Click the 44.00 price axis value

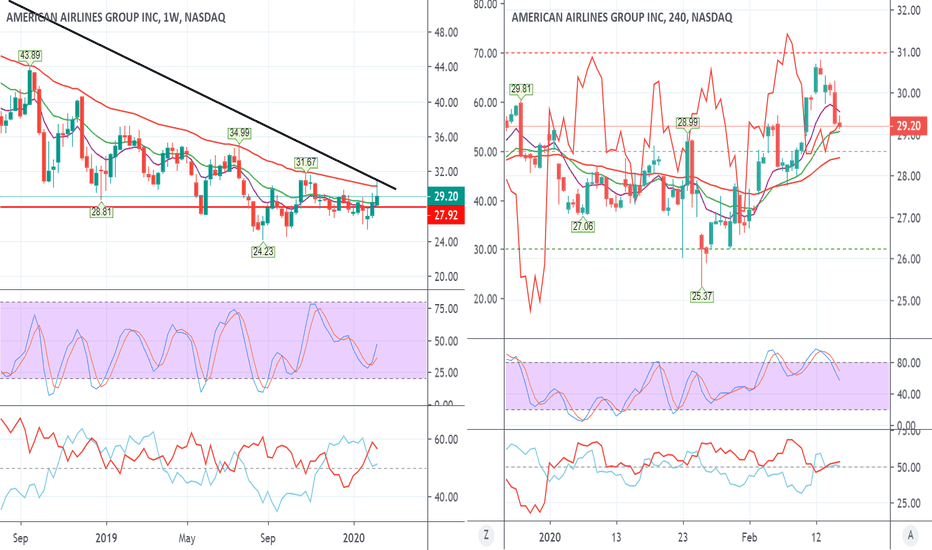(446, 67)
